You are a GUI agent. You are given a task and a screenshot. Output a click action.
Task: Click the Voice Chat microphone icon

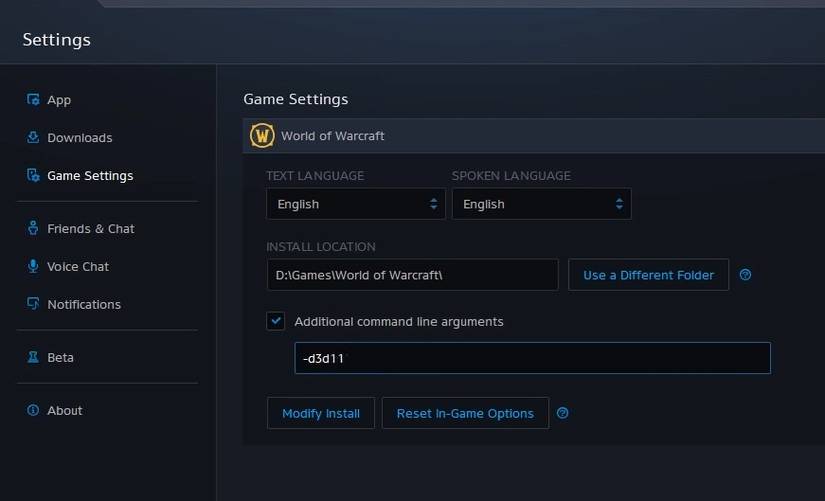[x=33, y=267]
